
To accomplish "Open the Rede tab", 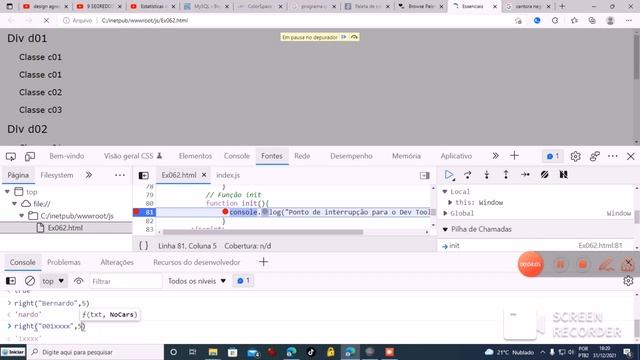I will point(302,156).
